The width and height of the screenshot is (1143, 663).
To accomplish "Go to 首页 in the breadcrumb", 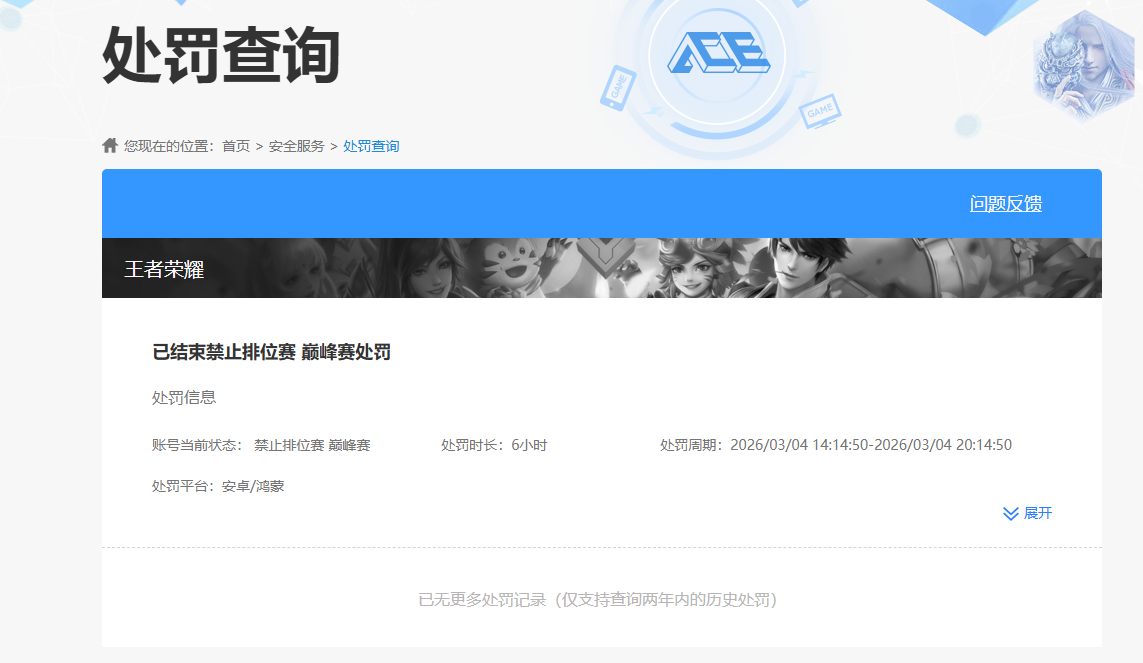I will click(x=236, y=146).
